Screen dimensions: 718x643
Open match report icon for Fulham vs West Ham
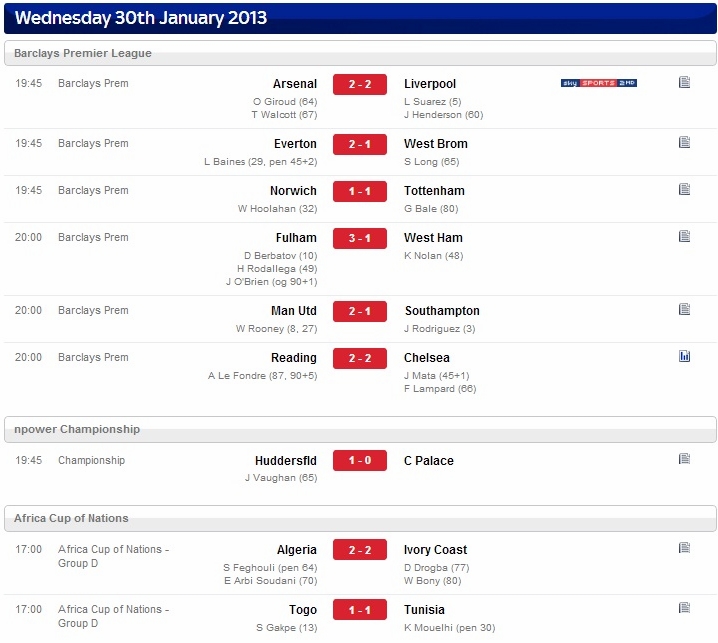coord(684,236)
